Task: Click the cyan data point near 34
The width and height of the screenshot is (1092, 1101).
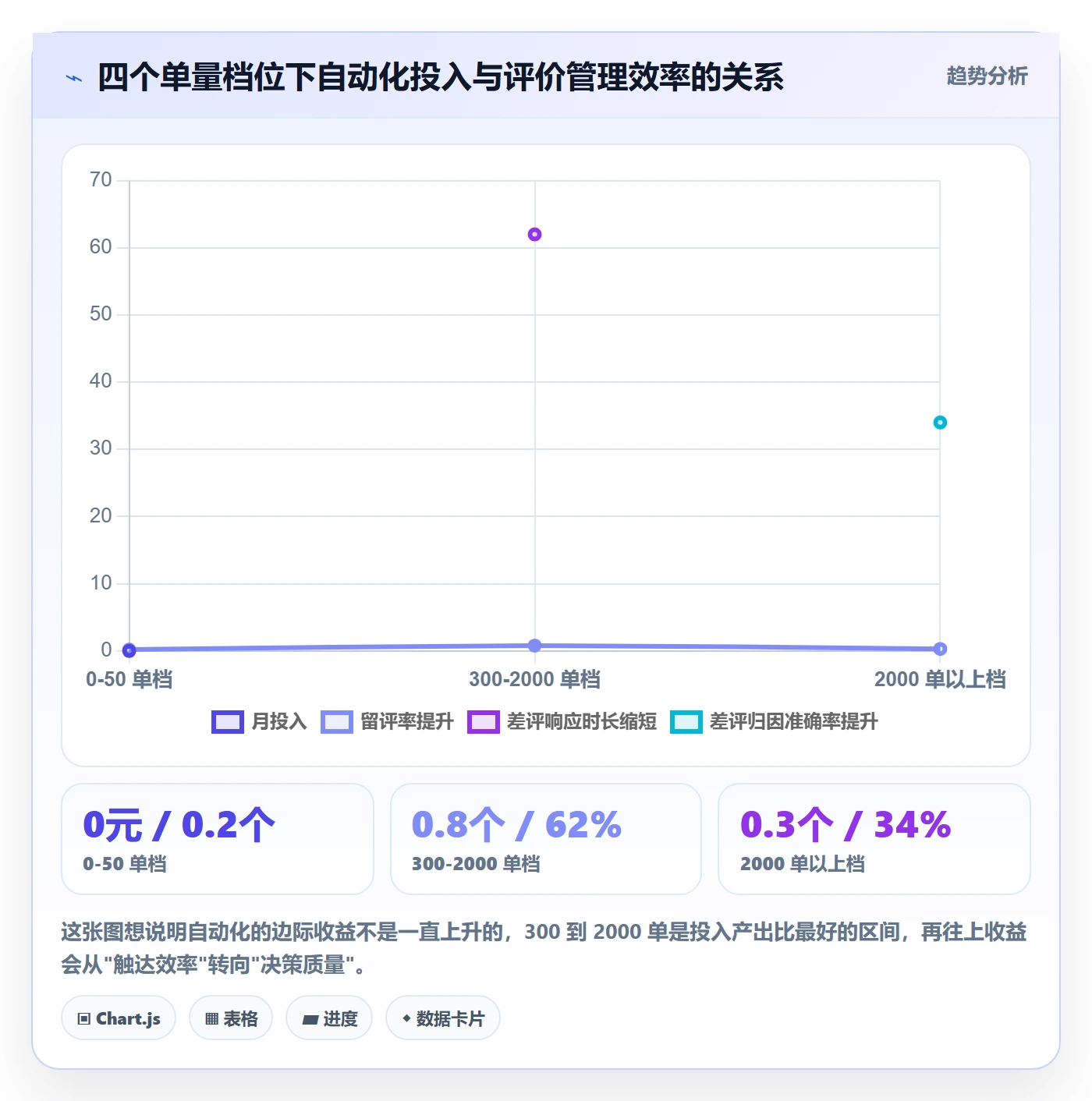Action: [x=940, y=422]
